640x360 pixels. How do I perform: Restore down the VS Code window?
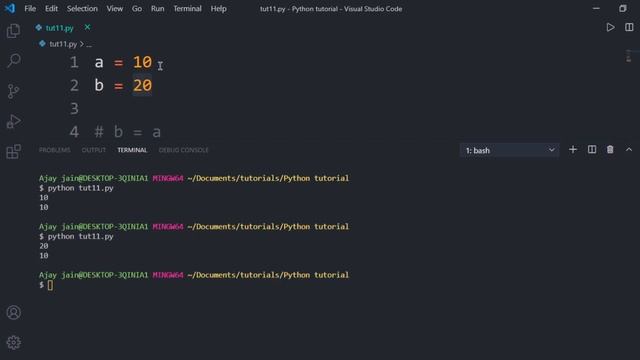pyautogui.click(x=622, y=8)
